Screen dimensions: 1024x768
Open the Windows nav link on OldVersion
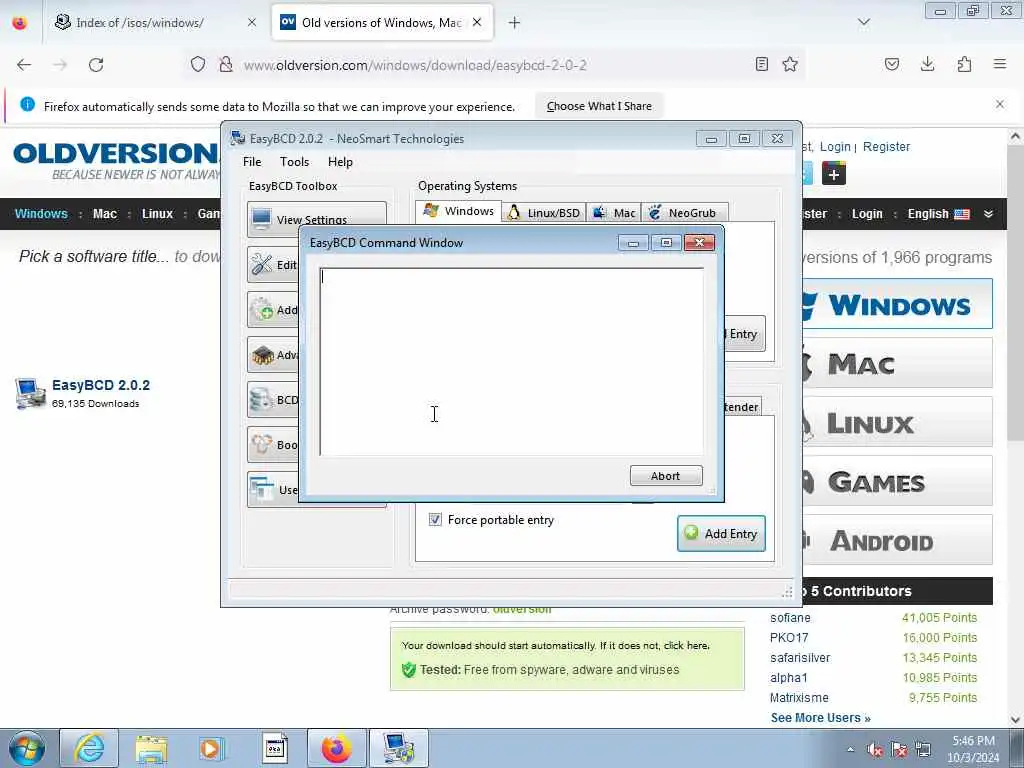tap(41, 214)
